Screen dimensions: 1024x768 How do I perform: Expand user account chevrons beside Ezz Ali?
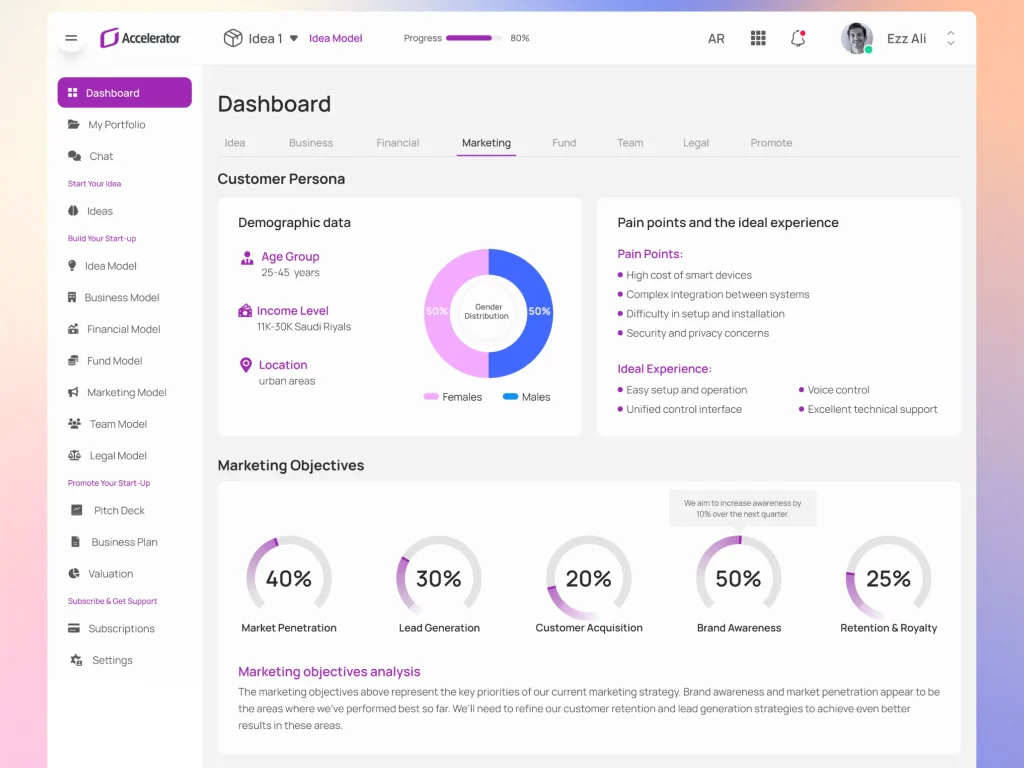point(950,39)
